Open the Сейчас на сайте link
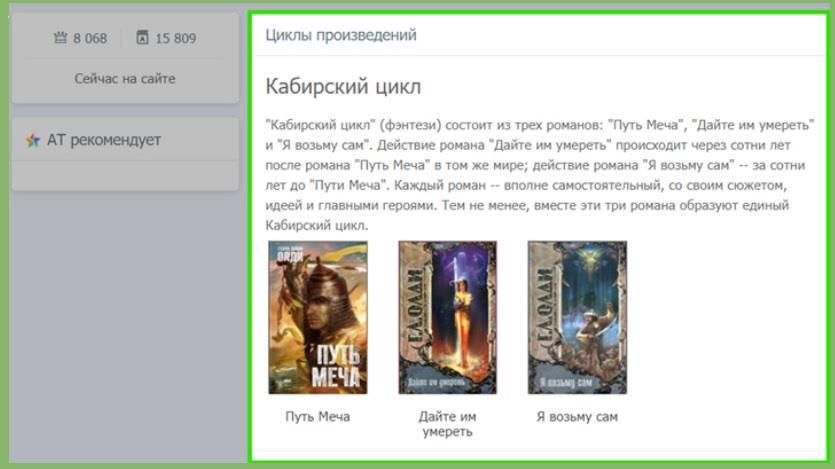Viewport: 835px width, 469px height. click(125, 79)
